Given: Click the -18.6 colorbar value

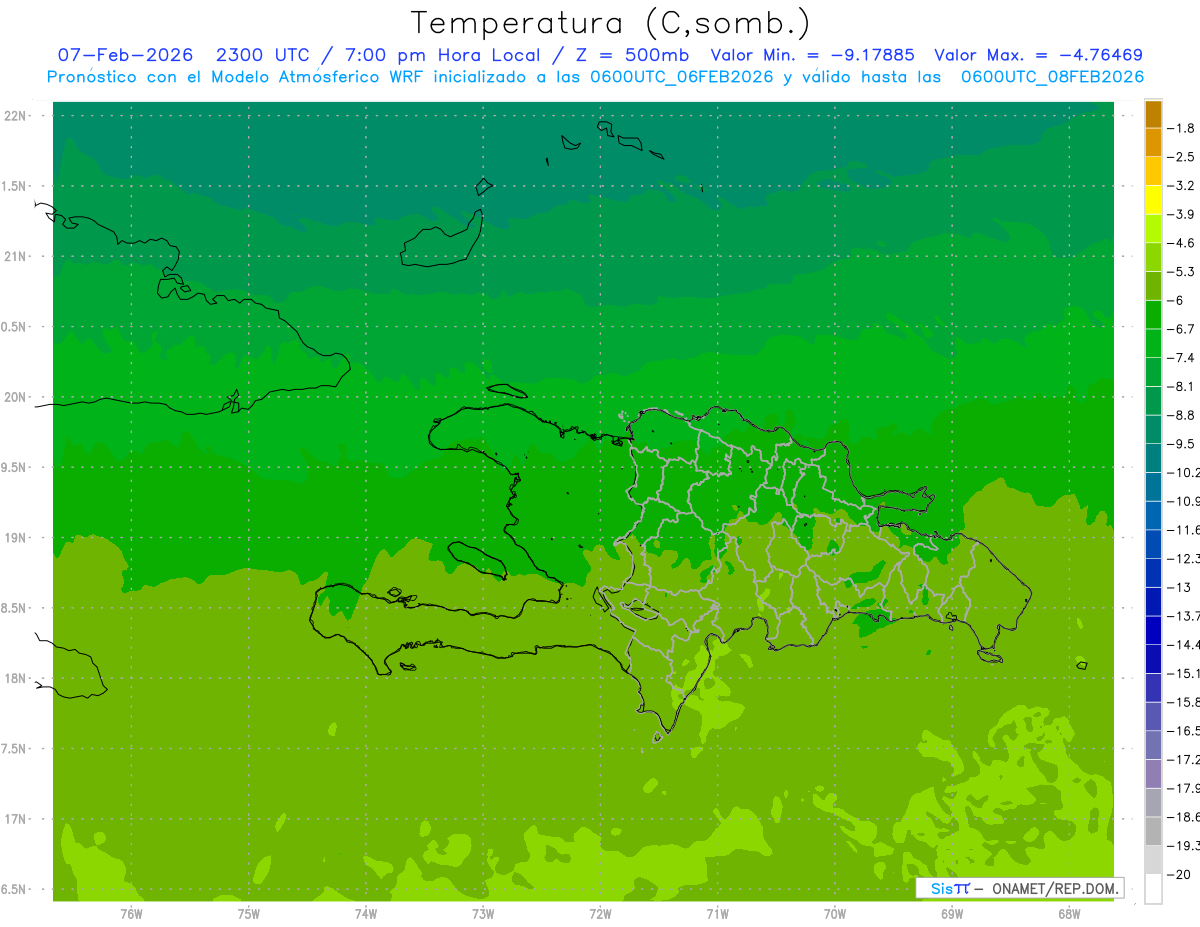Looking at the screenshot, I should [x=1184, y=816].
